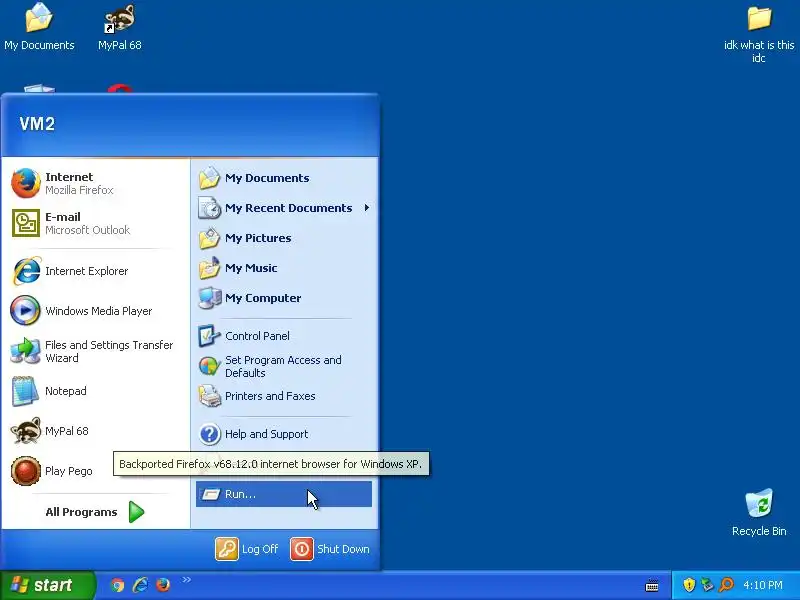The image size is (800, 600).
Task: Select the Run... command
Action: pos(284,494)
